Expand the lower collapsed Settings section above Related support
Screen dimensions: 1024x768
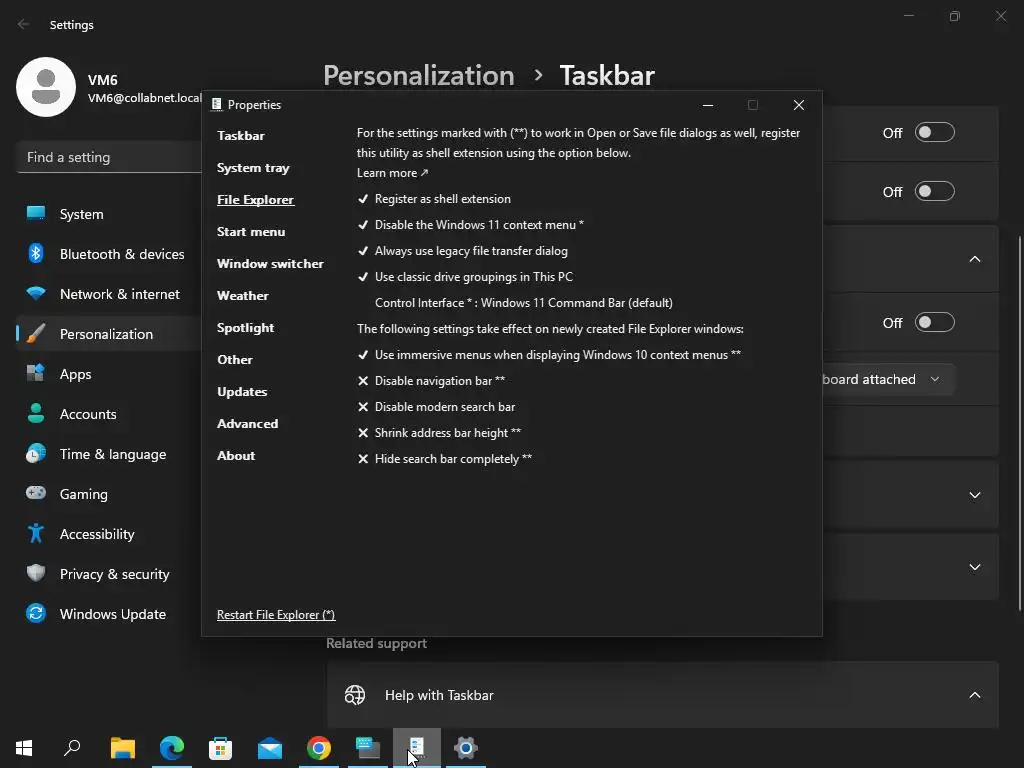(x=974, y=567)
